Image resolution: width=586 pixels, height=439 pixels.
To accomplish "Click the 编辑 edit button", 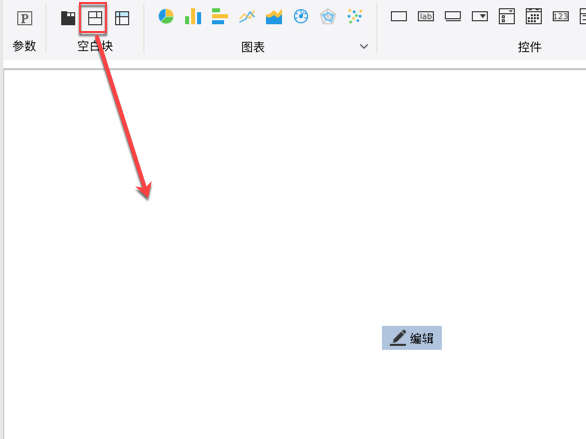I will [x=412, y=338].
